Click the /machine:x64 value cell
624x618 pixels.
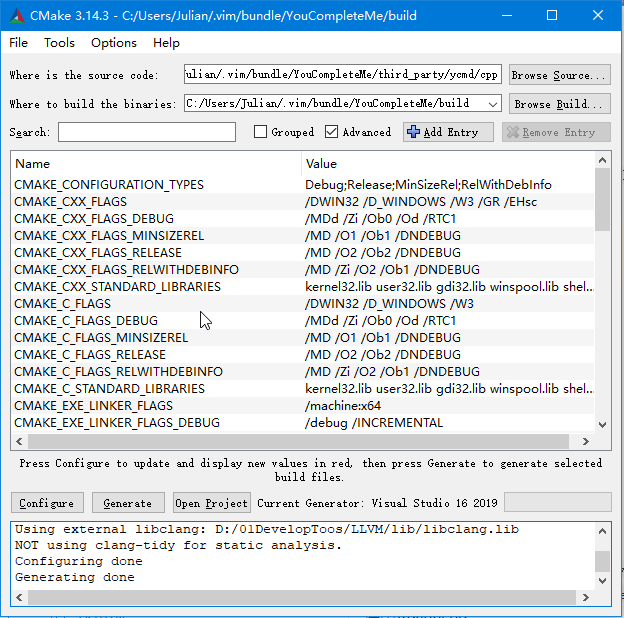(448, 406)
